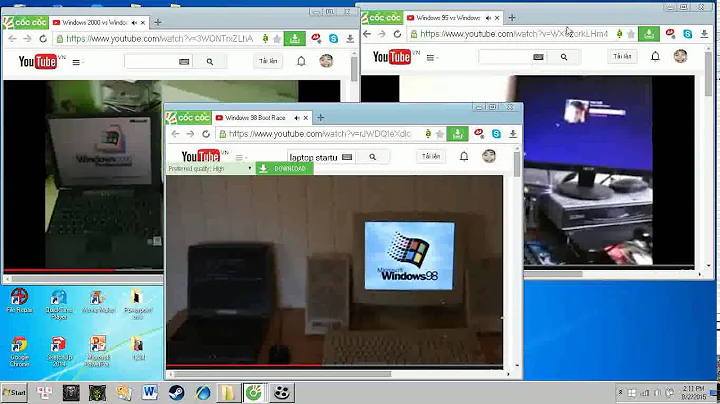Image resolution: width=720 pixels, height=404 pixels.
Task: Reload the page in the Windows 95 window
Action: pyautogui.click(x=397, y=34)
